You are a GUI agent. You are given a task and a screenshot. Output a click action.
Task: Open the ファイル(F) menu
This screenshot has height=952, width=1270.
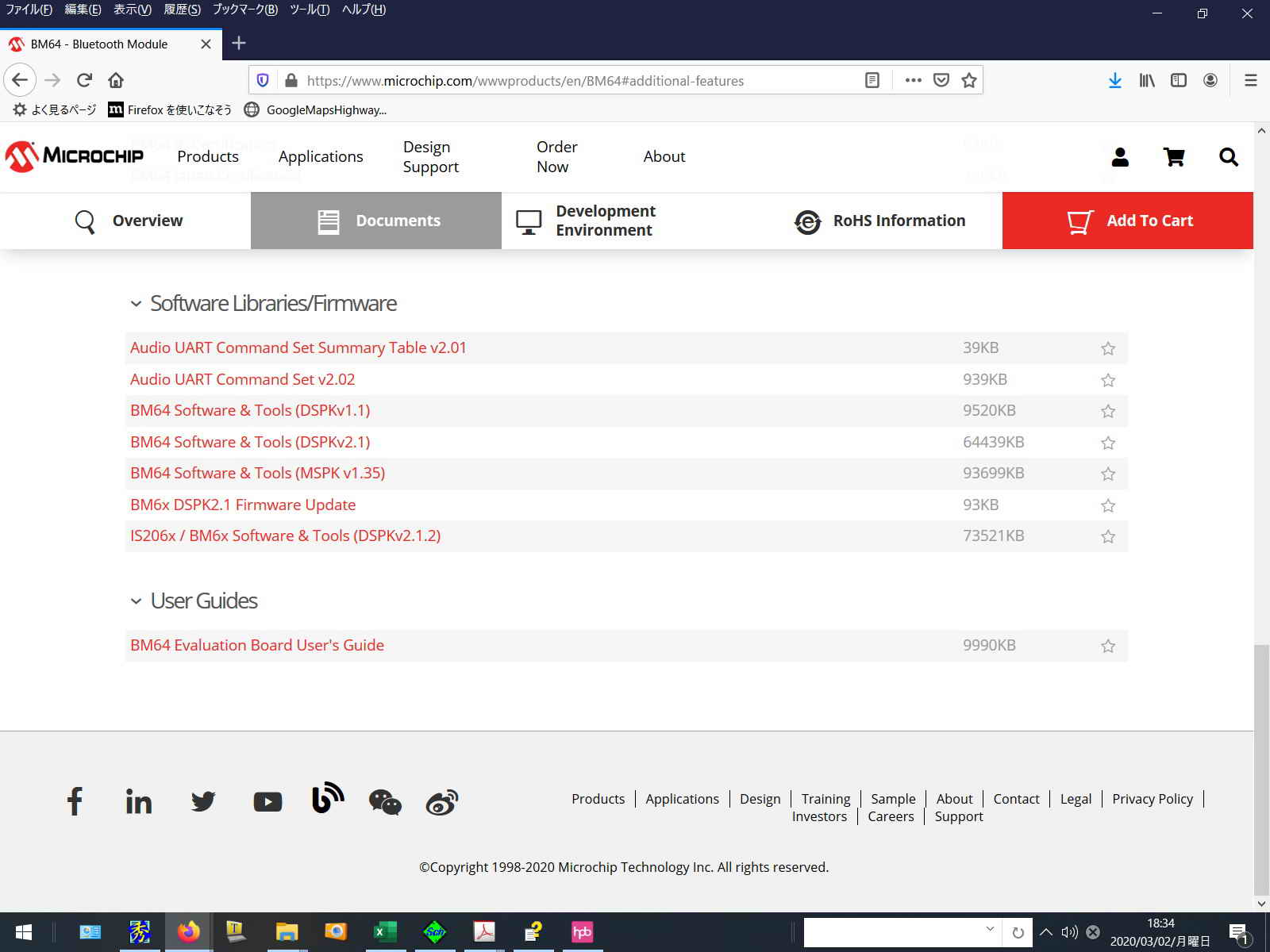click(x=29, y=10)
